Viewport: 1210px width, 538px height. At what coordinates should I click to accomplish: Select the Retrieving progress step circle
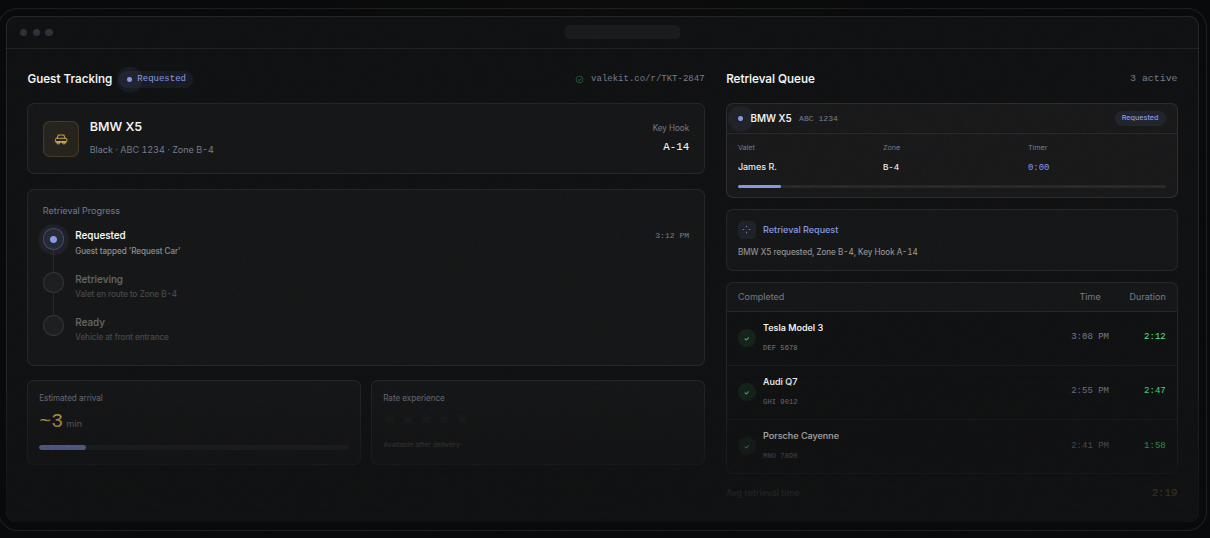tap(54, 282)
